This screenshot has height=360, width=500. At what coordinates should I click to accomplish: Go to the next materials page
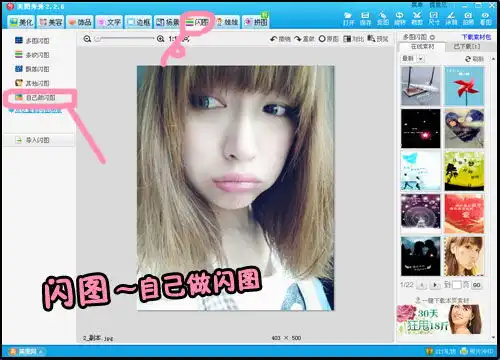coord(435,285)
